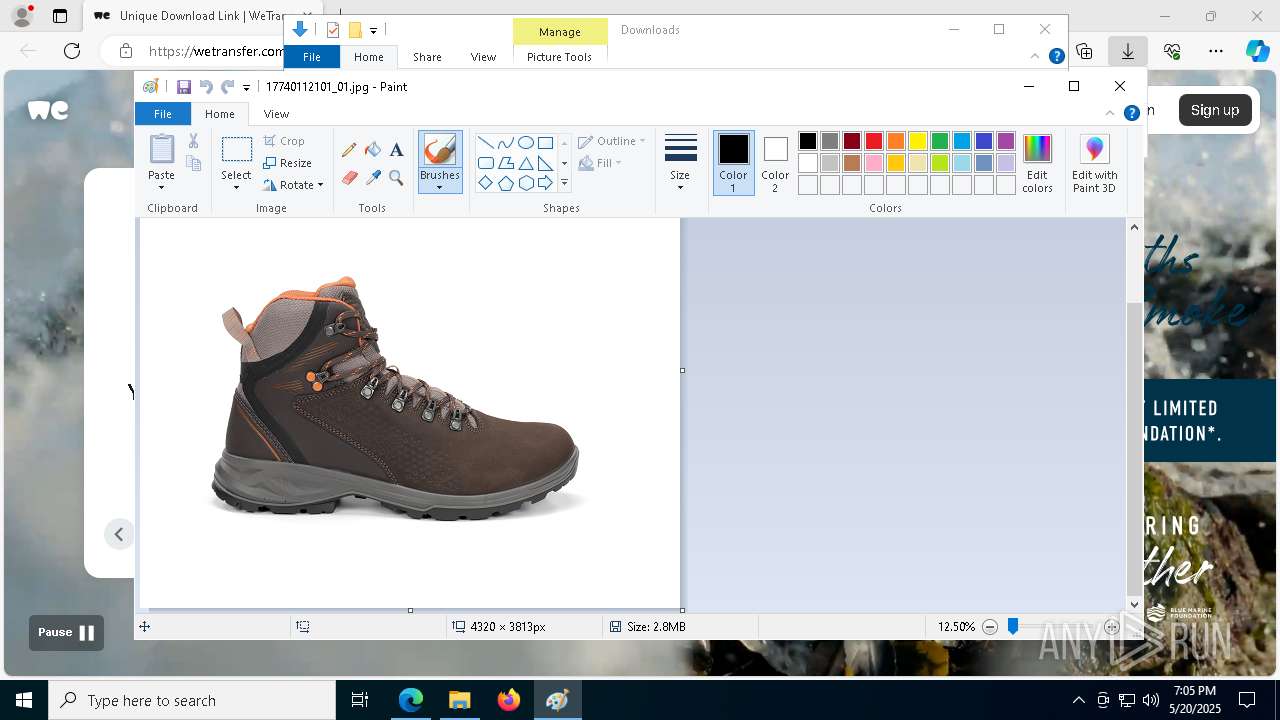Screen dimensions: 1280x720
Task: Switch to Paint View tab
Action: point(276,114)
